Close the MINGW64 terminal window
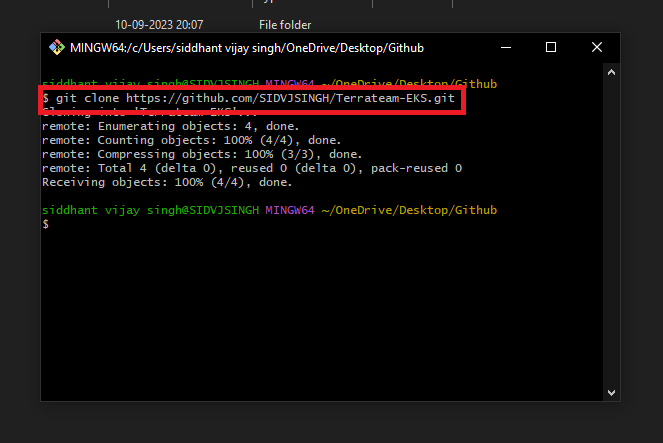663x443 pixels. (x=597, y=47)
